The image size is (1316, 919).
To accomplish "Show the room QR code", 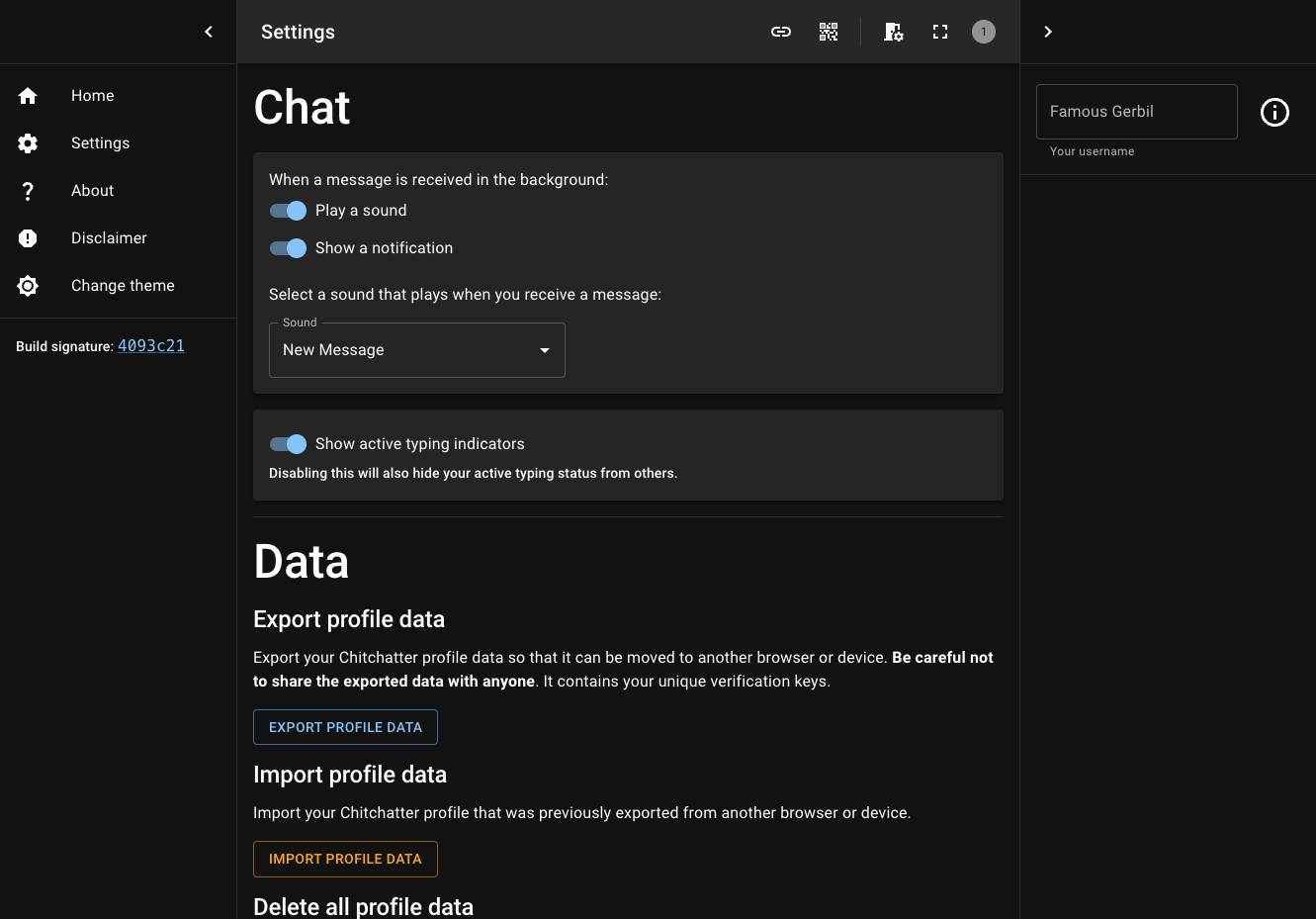I will (829, 32).
